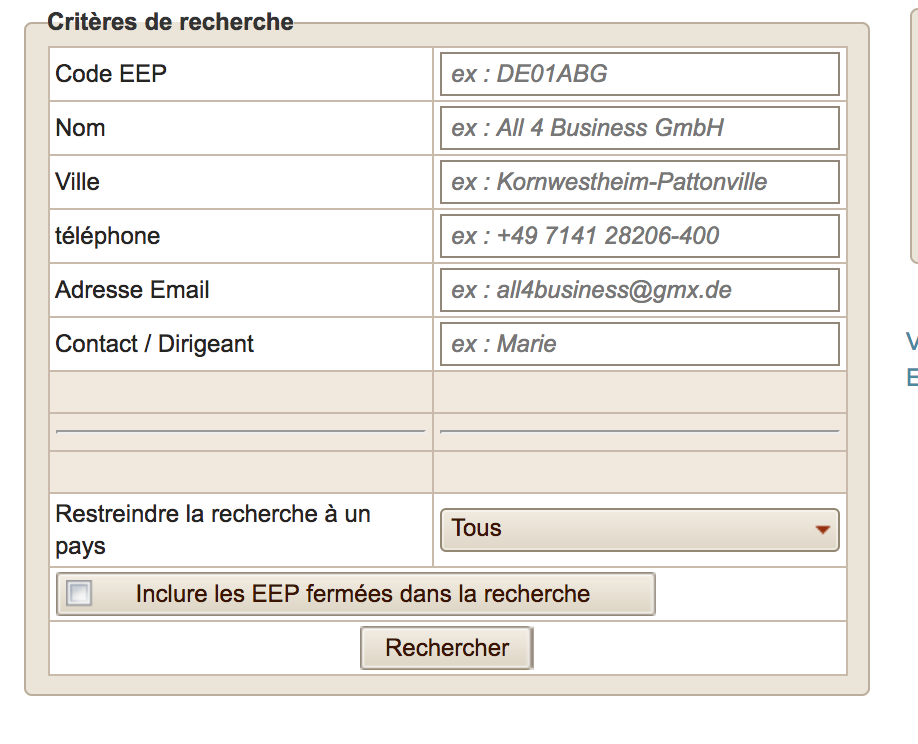Click the Critères de recherche heading
Viewport: 918px width, 744px height.
(170, 22)
